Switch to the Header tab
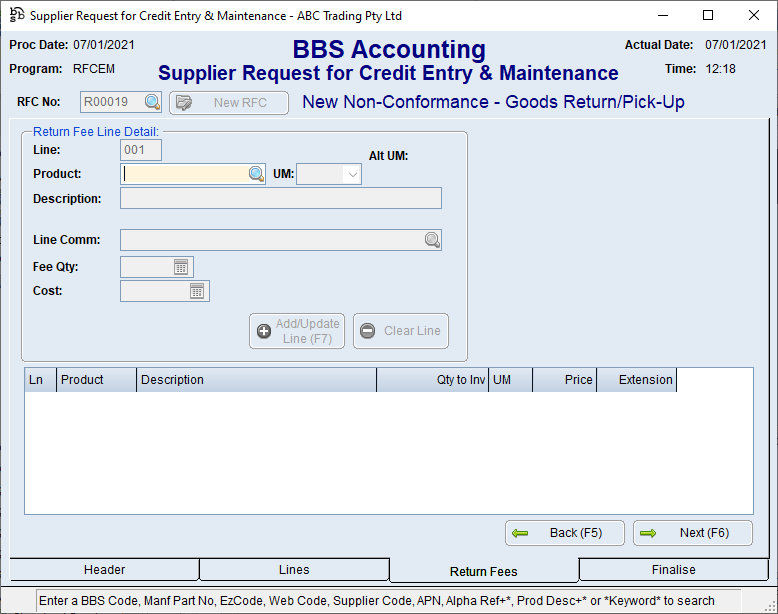Screen dimensions: 778x614 [105, 570]
